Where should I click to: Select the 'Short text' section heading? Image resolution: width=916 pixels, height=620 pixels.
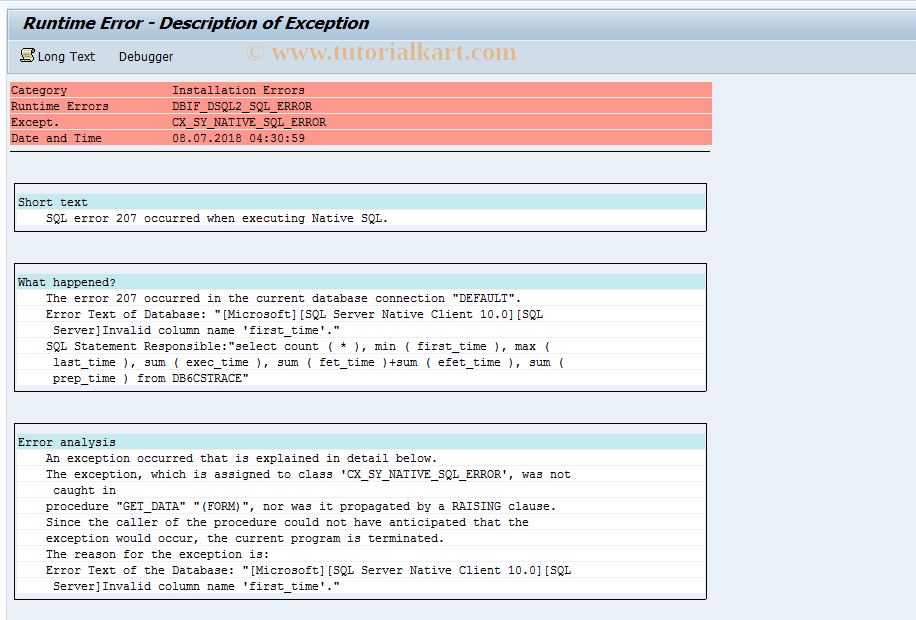(x=53, y=202)
